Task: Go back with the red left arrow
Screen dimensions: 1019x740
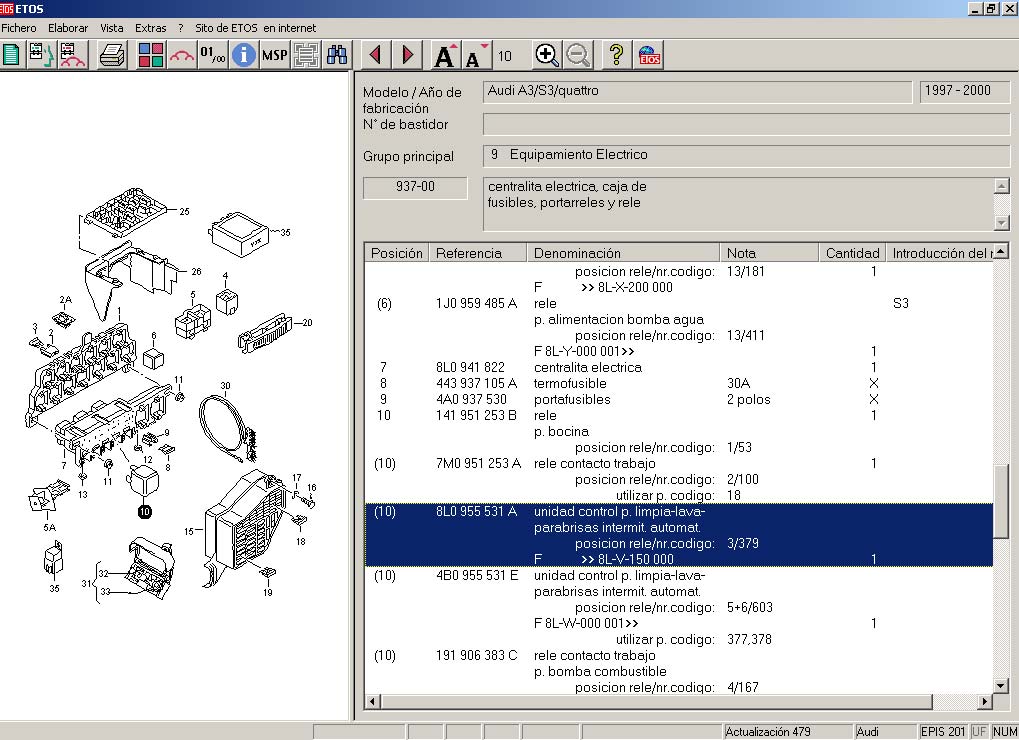Action: click(375, 55)
